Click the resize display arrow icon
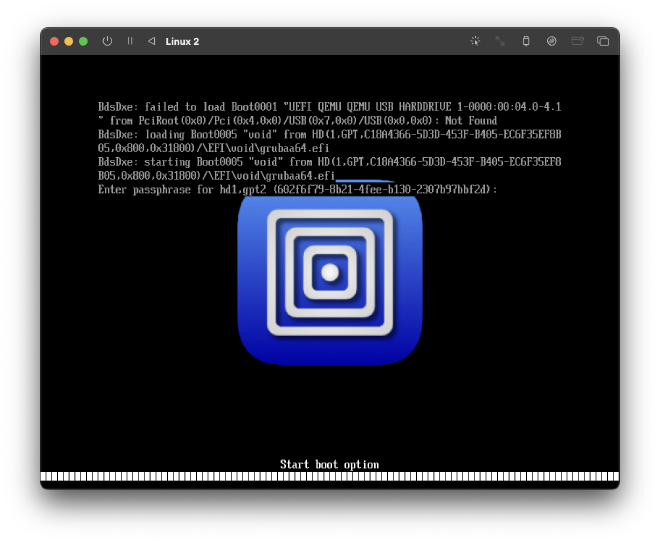Image resolution: width=660 pixels, height=543 pixels. point(500,41)
